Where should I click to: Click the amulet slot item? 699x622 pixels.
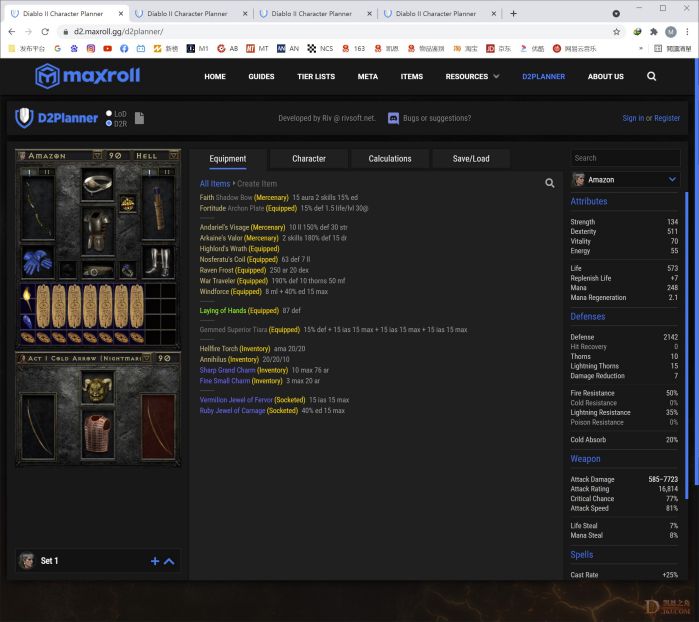pos(127,204)
